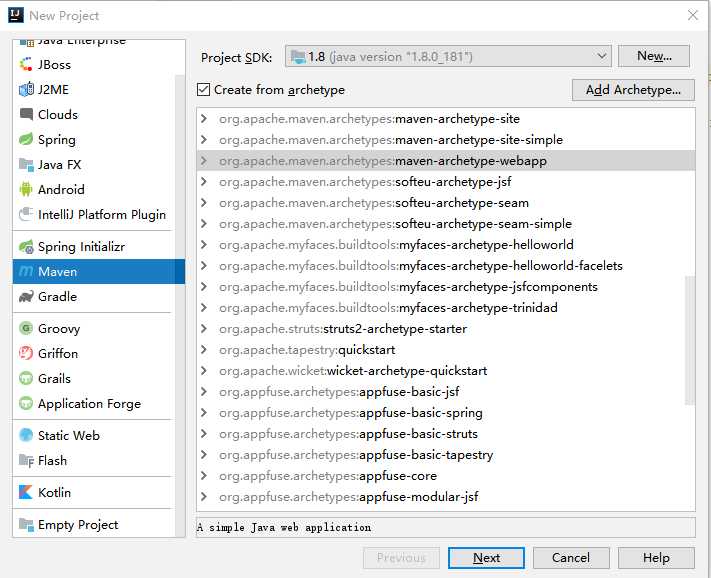Click the Maven m icon
Screen dimensions: 711x578
[26, 272]
